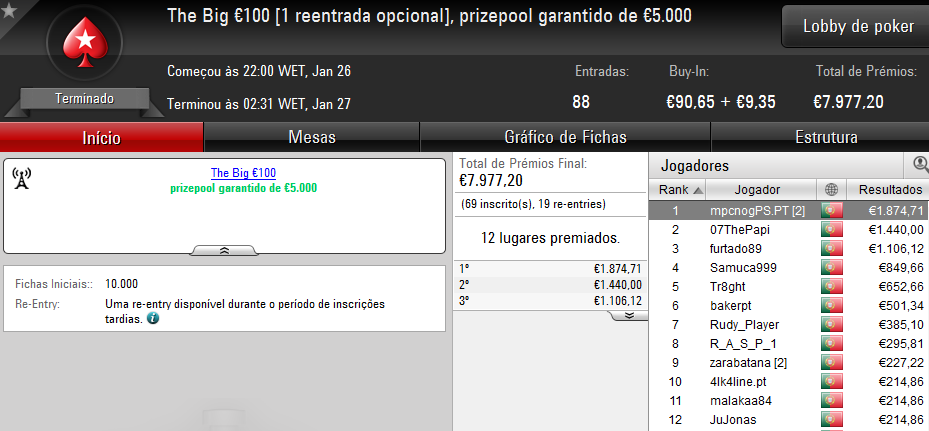The width and height of the screenshot is (929, 431).
Task: Open the re-entry info icon
Action: coord(153,318)
